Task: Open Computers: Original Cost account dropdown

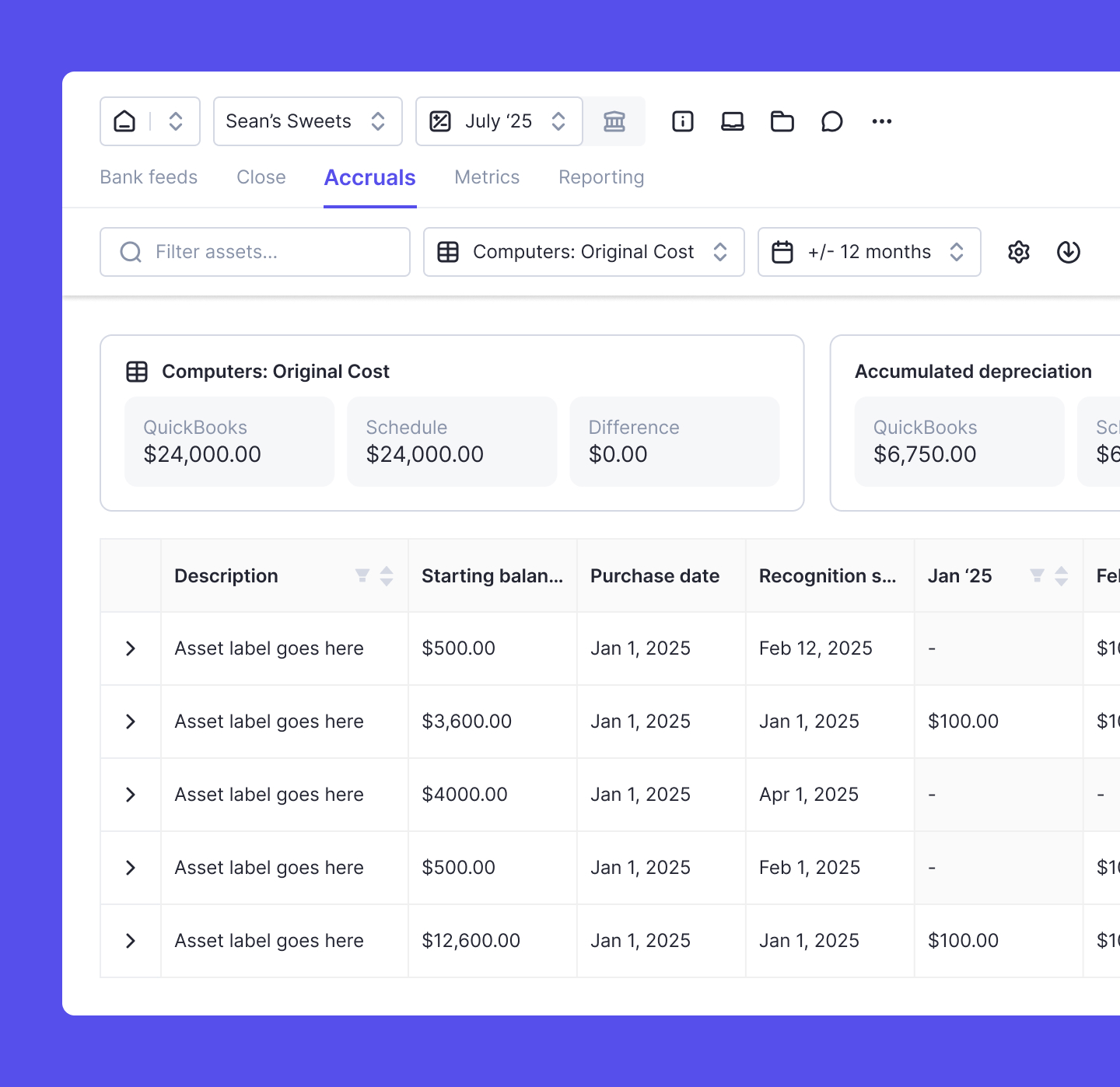Action: point(583,252)
